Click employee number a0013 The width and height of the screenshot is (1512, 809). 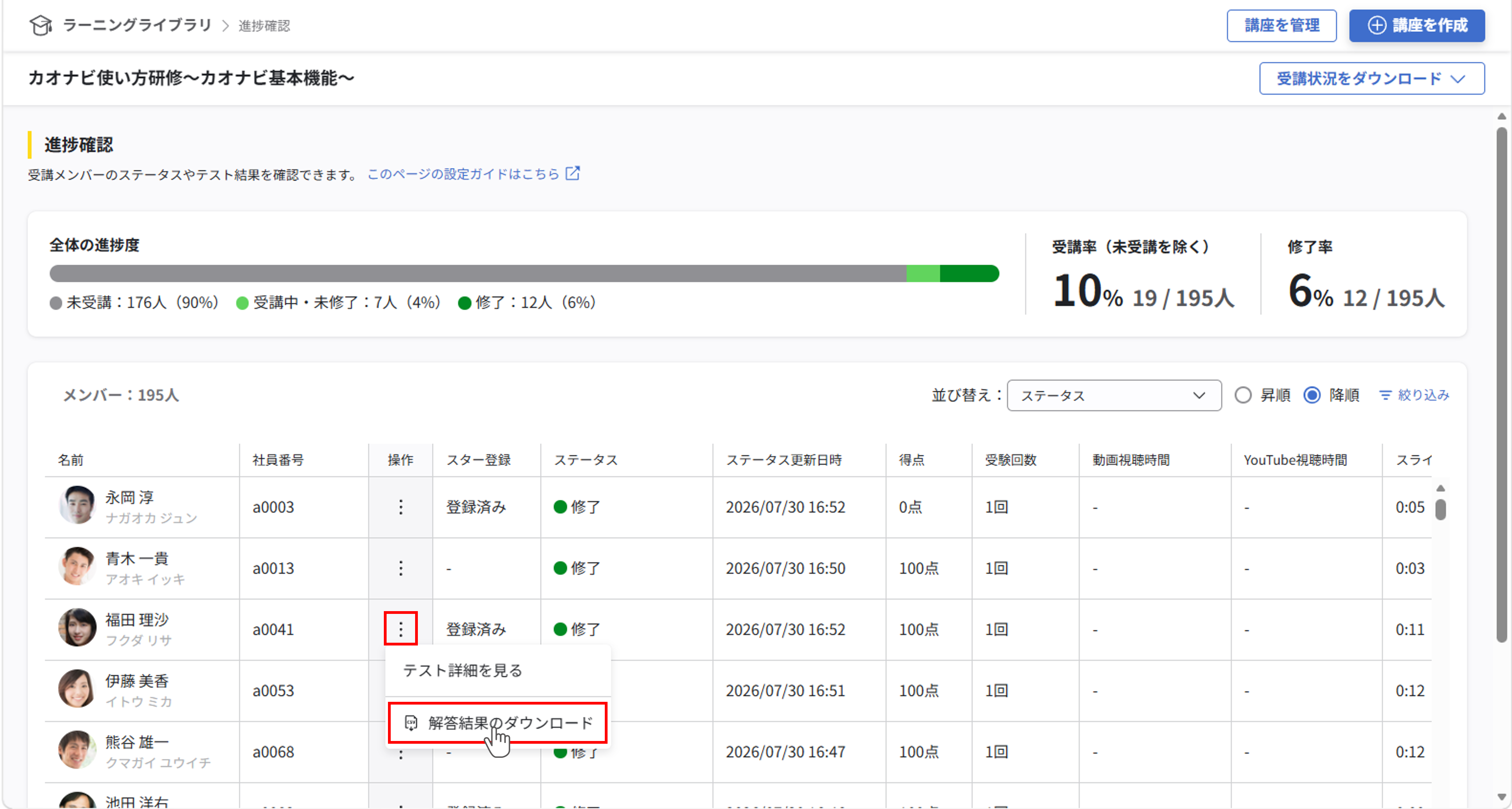click(274, 568)
